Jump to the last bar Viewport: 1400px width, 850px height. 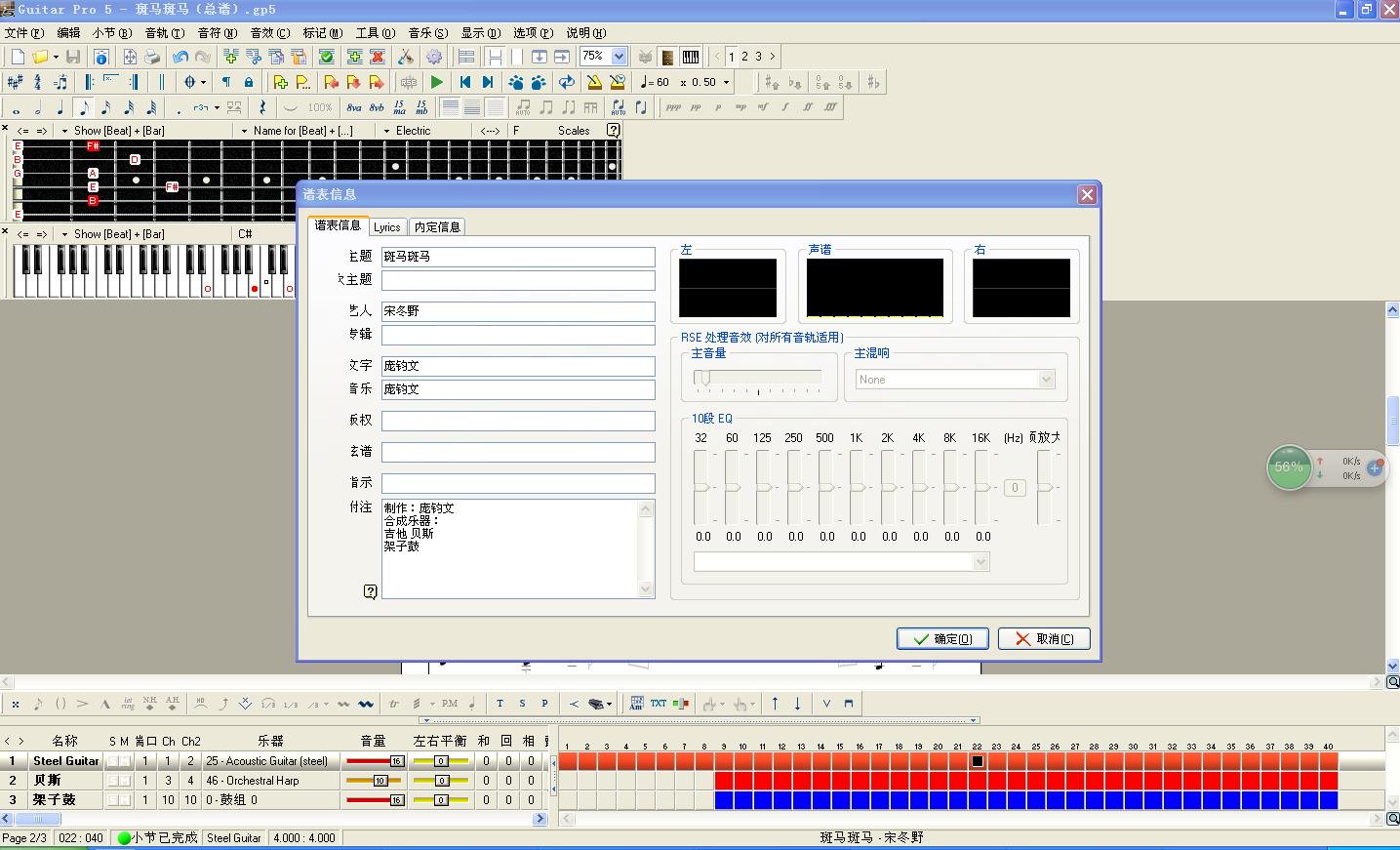click(x=488, y=82)
